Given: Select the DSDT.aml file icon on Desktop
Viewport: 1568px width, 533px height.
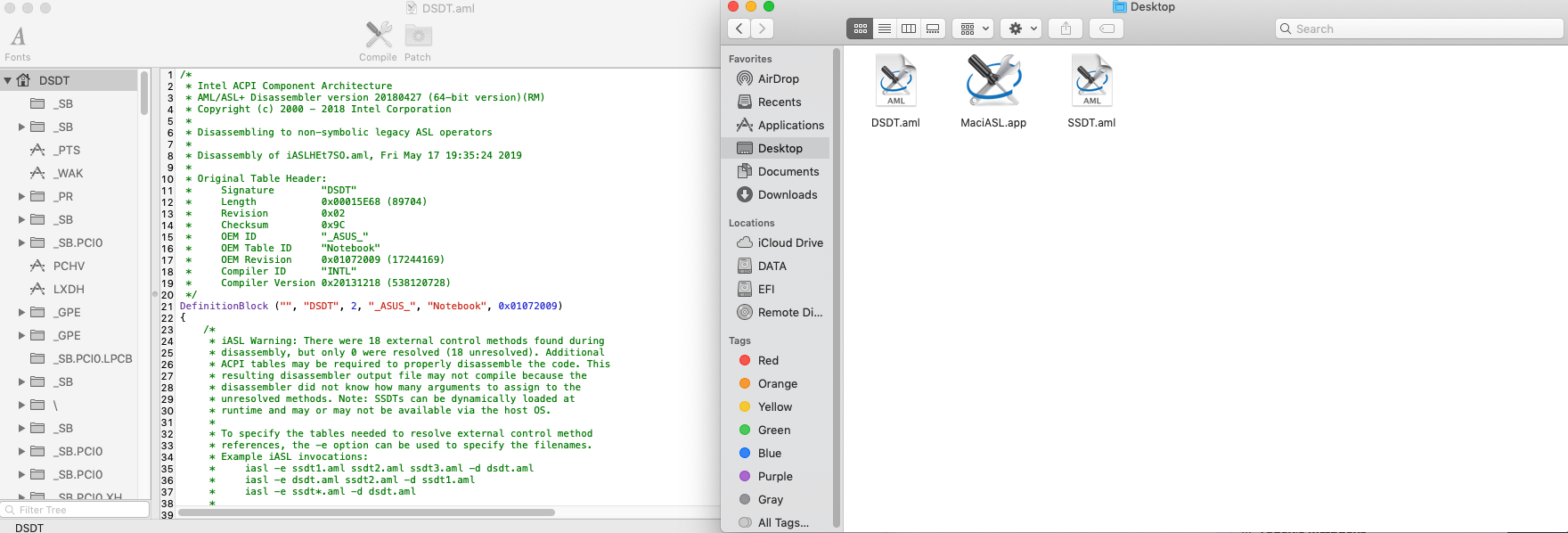Looking at the screenshot, I should pyautogui.click(x=895, y=81).
